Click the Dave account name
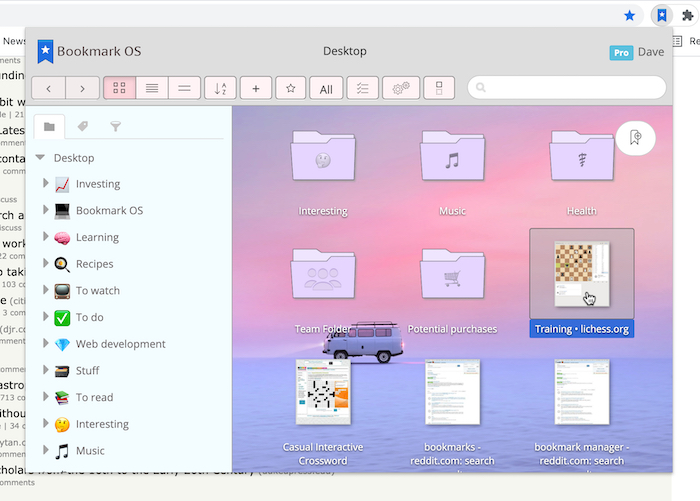 click(x=651, y=52)
